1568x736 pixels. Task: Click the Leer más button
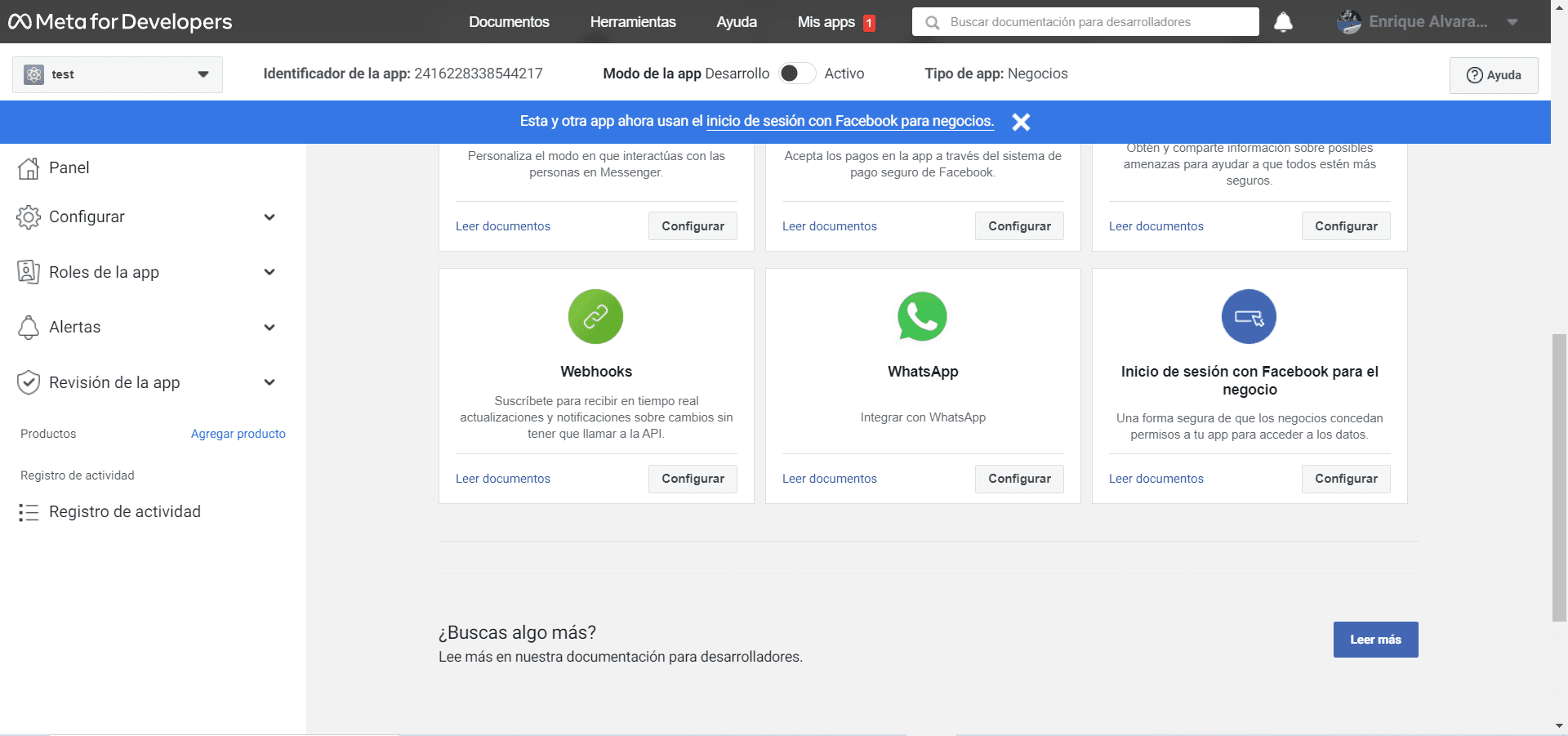point(1375,640)
